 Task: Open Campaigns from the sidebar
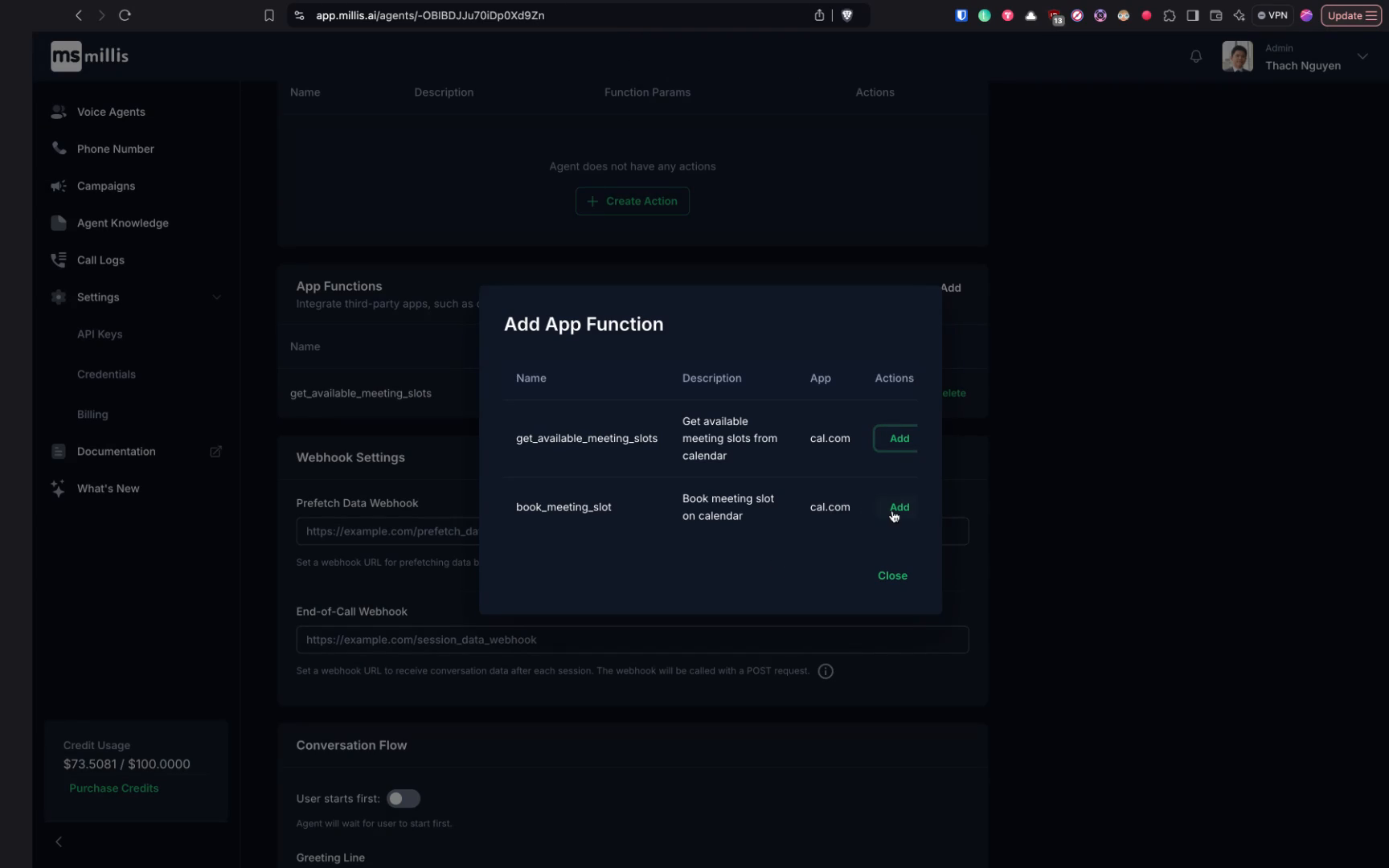coord(105,186)
